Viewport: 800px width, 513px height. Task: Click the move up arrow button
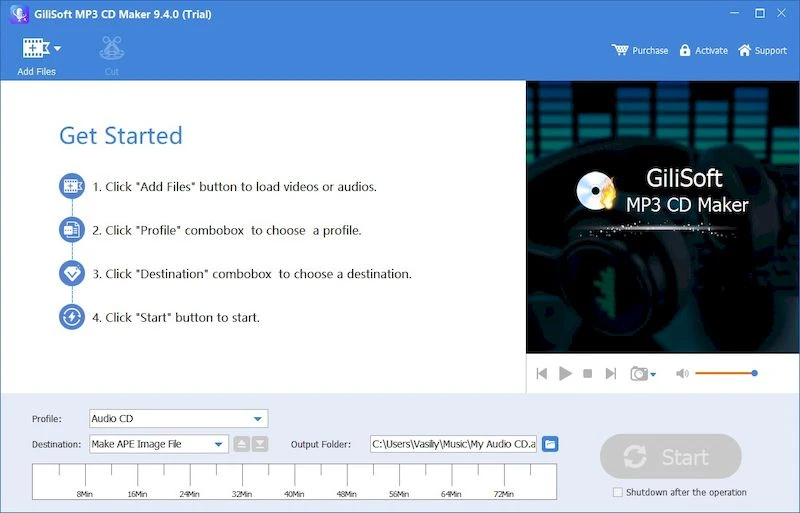[x=241, y=444]
